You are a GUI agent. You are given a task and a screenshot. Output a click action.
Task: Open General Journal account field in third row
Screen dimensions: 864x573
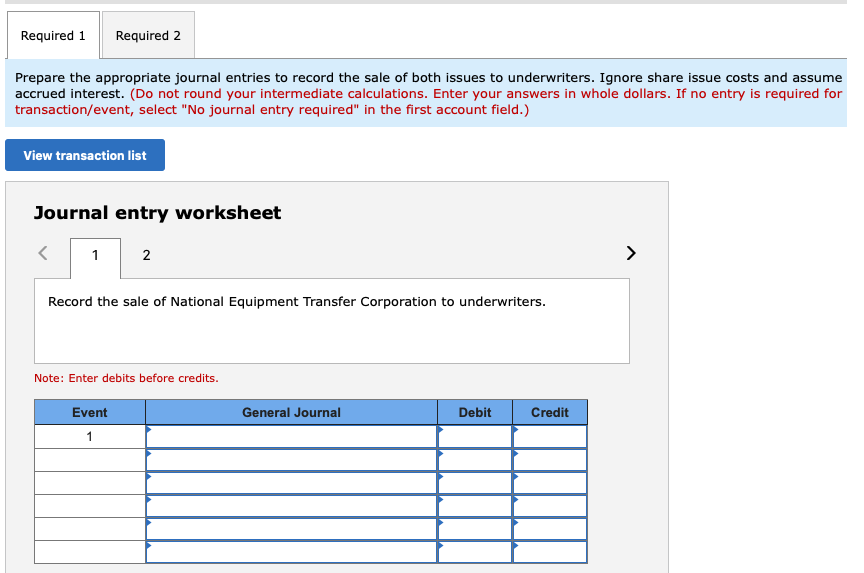tap(291, 483)
